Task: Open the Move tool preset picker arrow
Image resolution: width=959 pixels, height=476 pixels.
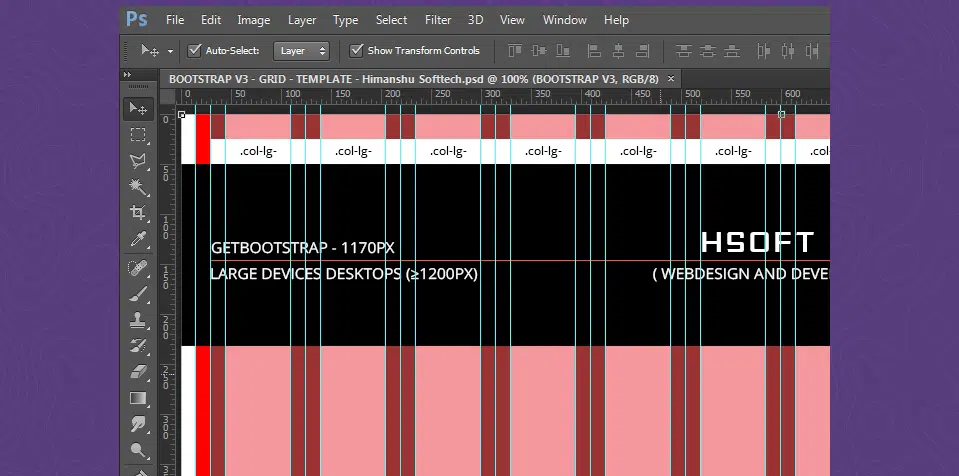Action: pos(170,51)
